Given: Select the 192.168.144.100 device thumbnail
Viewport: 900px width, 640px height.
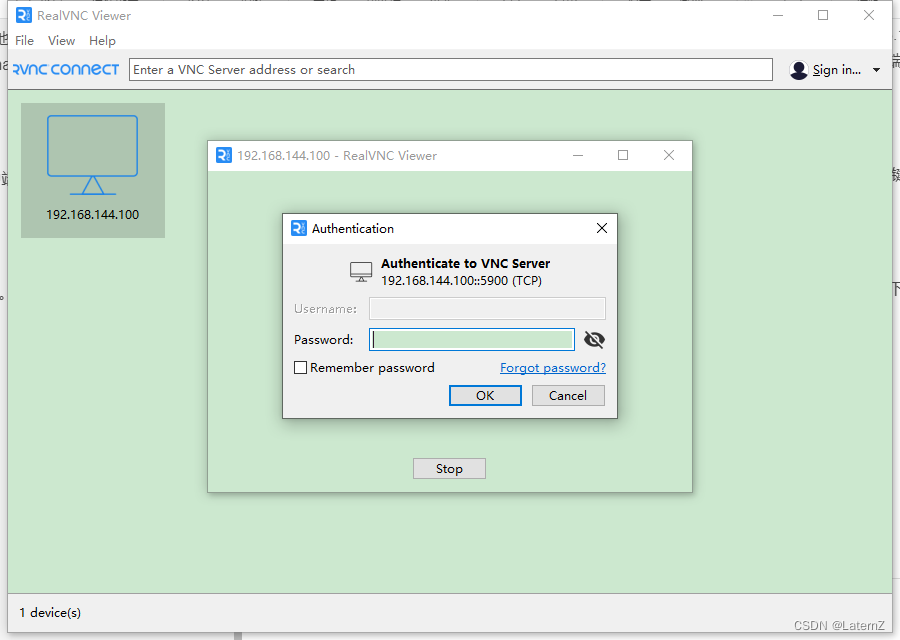Looking at the screenshot, I should coord(93,170).
